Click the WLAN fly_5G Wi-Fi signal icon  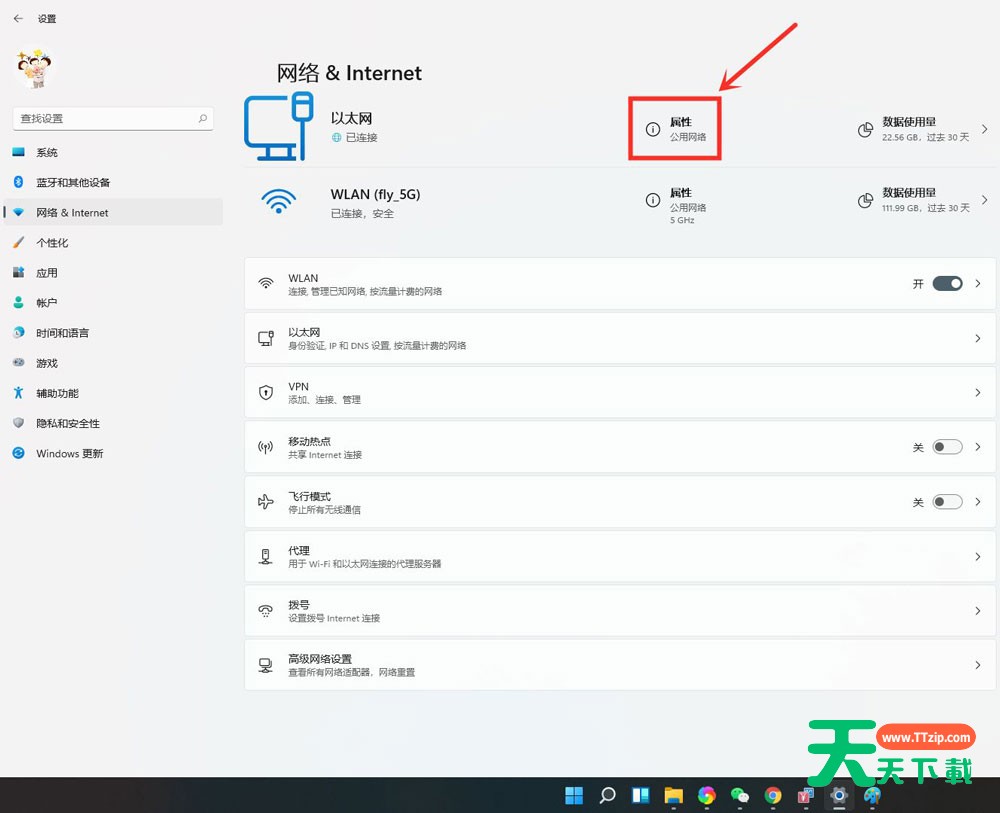coord(278,200)
